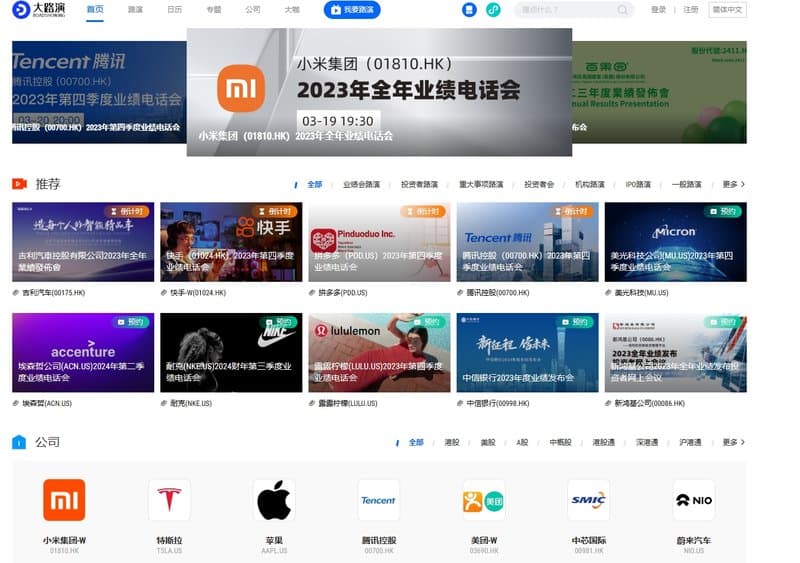
Task: Focus the header search input field
Action: [x=566, y=10]
